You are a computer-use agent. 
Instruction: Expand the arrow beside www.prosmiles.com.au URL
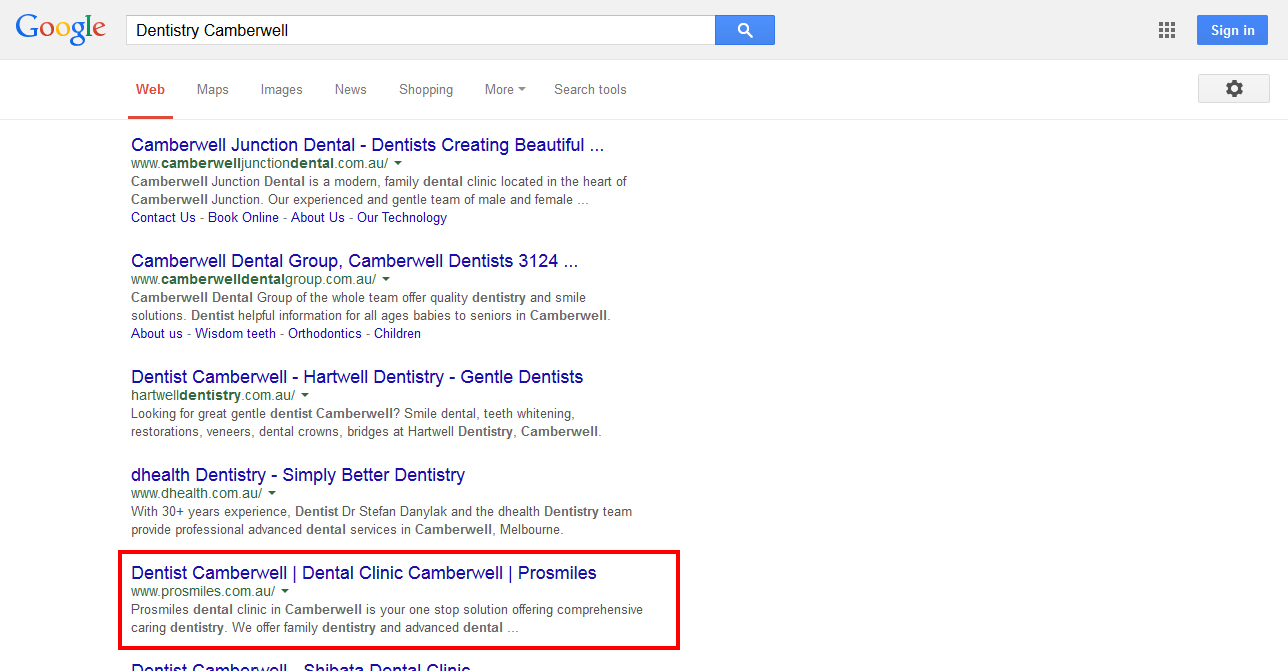(x=285, y=591)
